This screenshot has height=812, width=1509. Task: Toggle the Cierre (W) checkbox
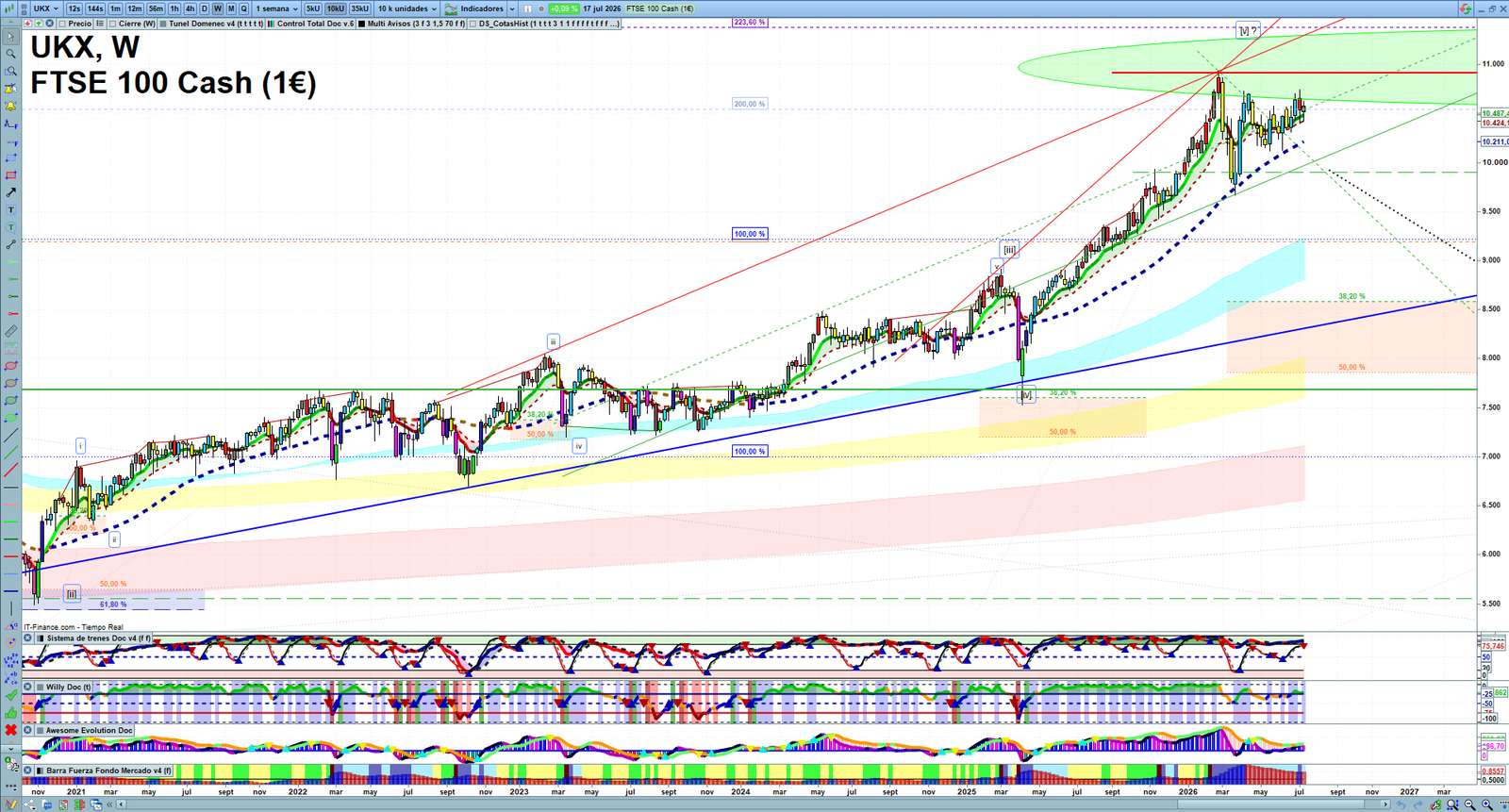[113, 24]
